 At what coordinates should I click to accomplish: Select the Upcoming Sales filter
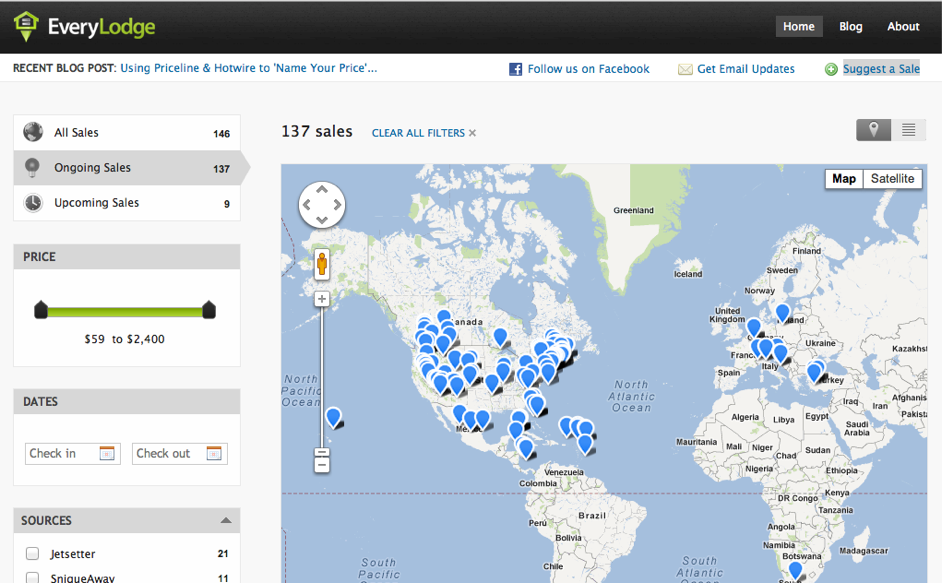96,203
